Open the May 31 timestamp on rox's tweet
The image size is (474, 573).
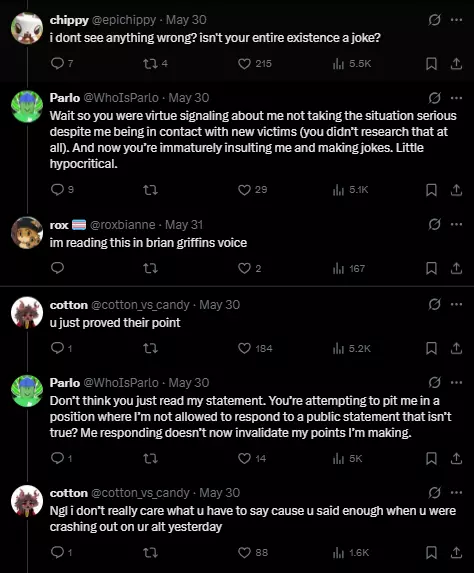point(184,225)
